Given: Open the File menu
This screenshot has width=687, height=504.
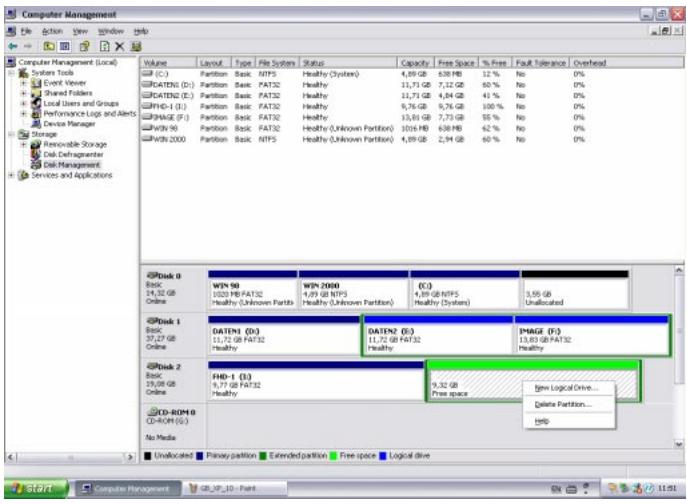Looking at the screenshot, I should (x=26, y=31).
